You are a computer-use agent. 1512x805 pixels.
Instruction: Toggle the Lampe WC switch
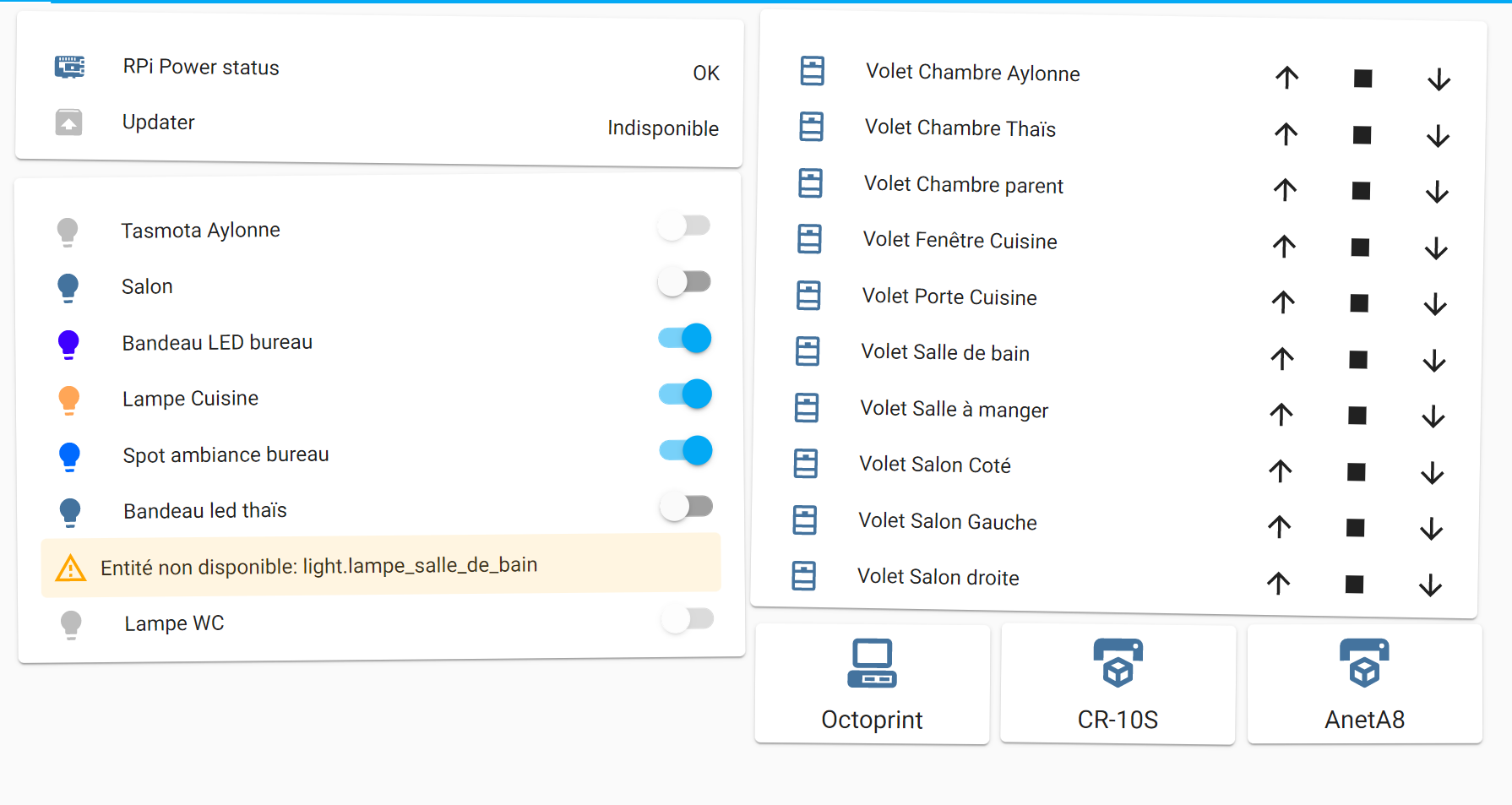pos(688,619)
